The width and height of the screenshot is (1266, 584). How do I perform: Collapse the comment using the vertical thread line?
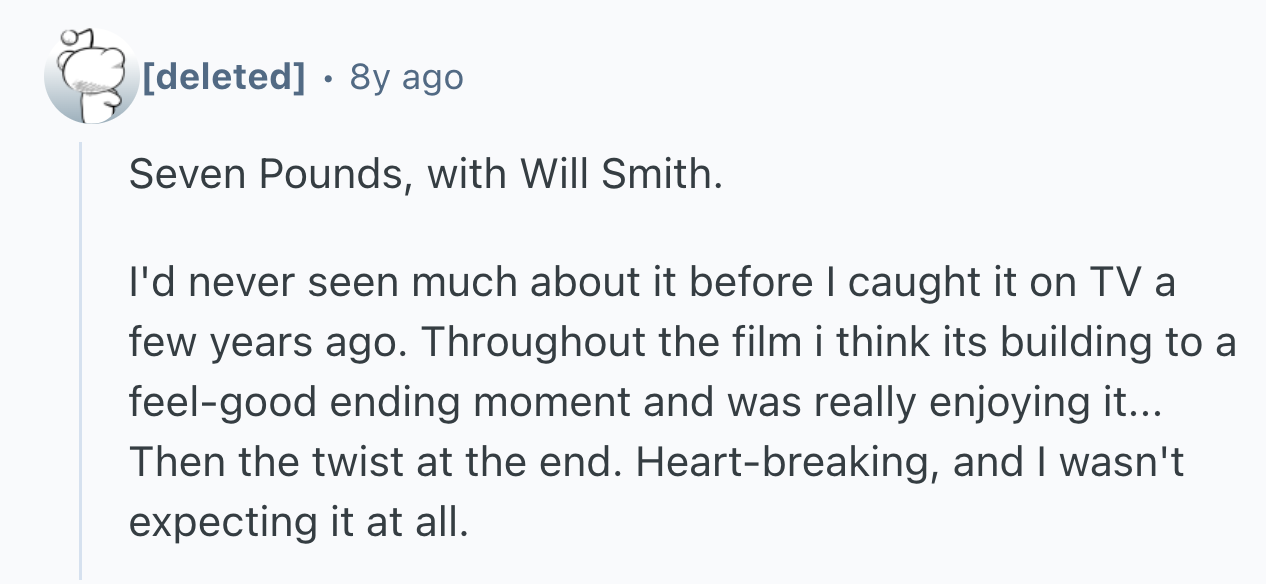(82, 360)
